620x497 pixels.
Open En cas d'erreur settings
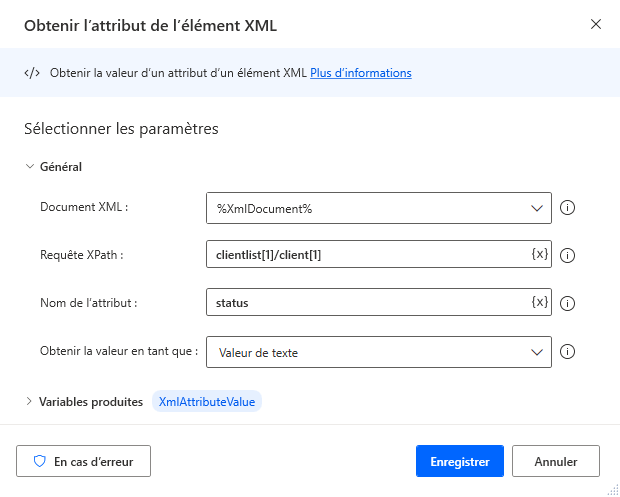[x=83, y=461]
